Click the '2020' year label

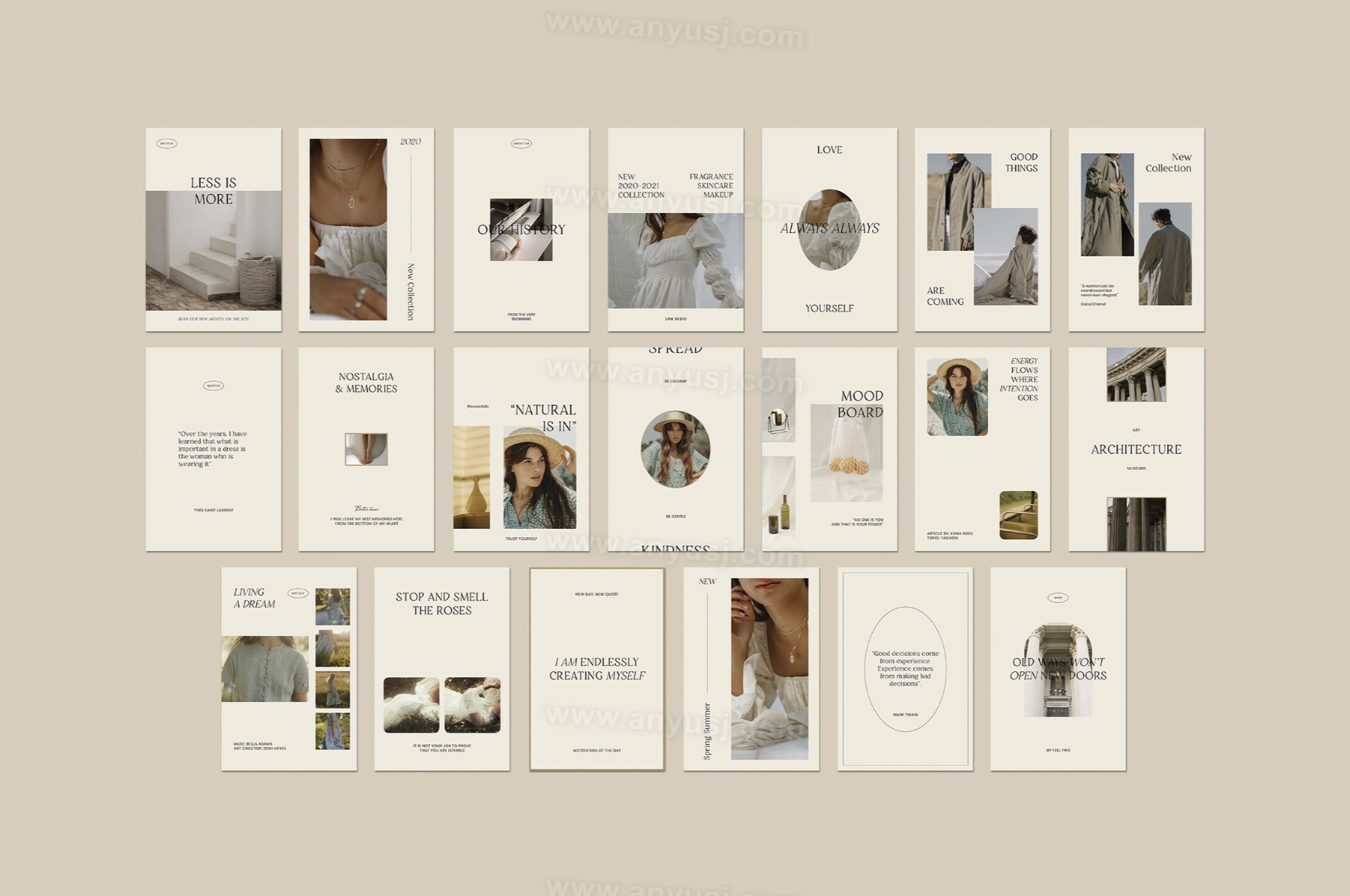tap(410, 142)
